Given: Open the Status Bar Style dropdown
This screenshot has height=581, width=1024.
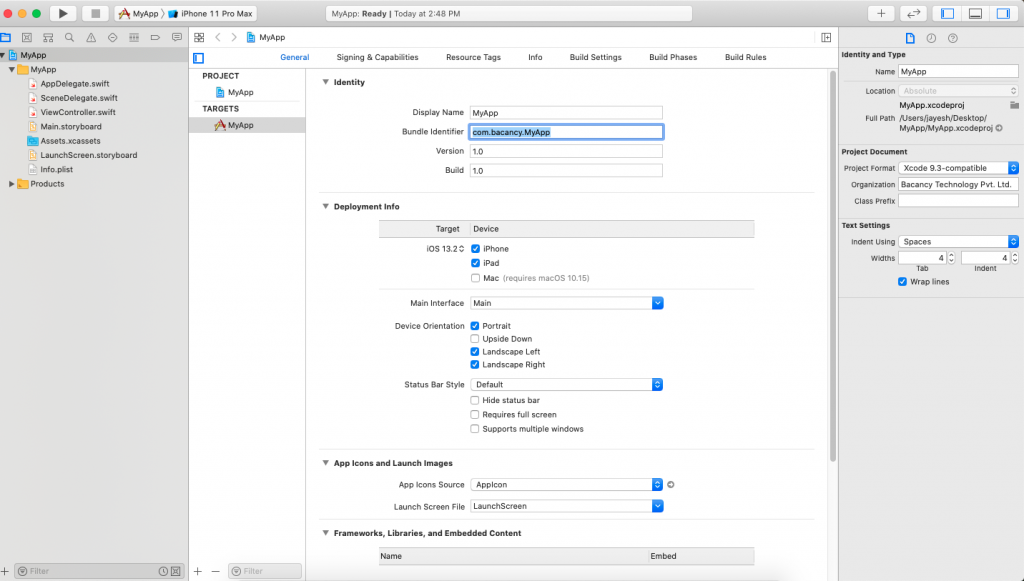Looking at the screenshot, I should 656,384.
